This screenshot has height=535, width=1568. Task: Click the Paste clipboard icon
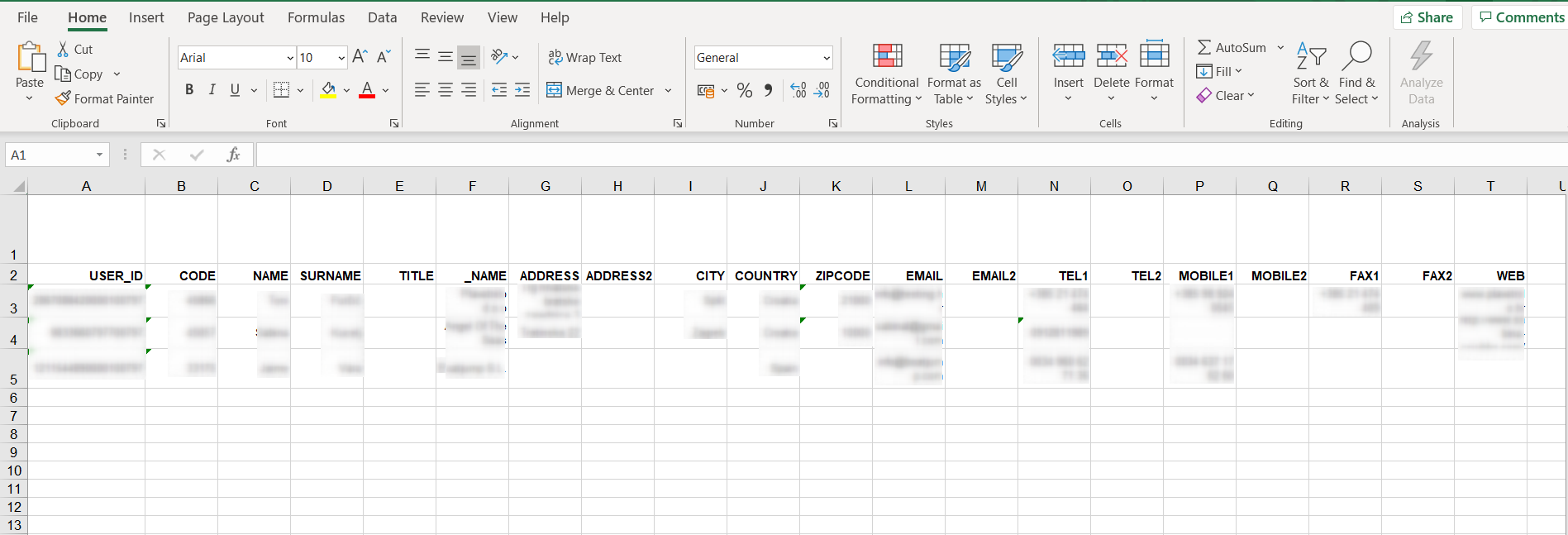(x=31, y=57)
